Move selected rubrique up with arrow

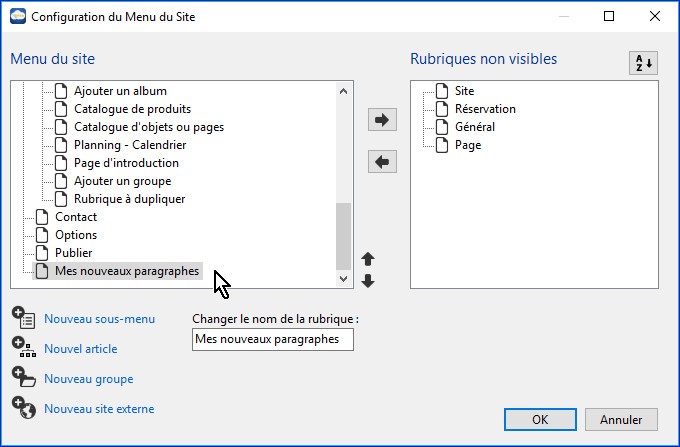(x=368, y=260)
